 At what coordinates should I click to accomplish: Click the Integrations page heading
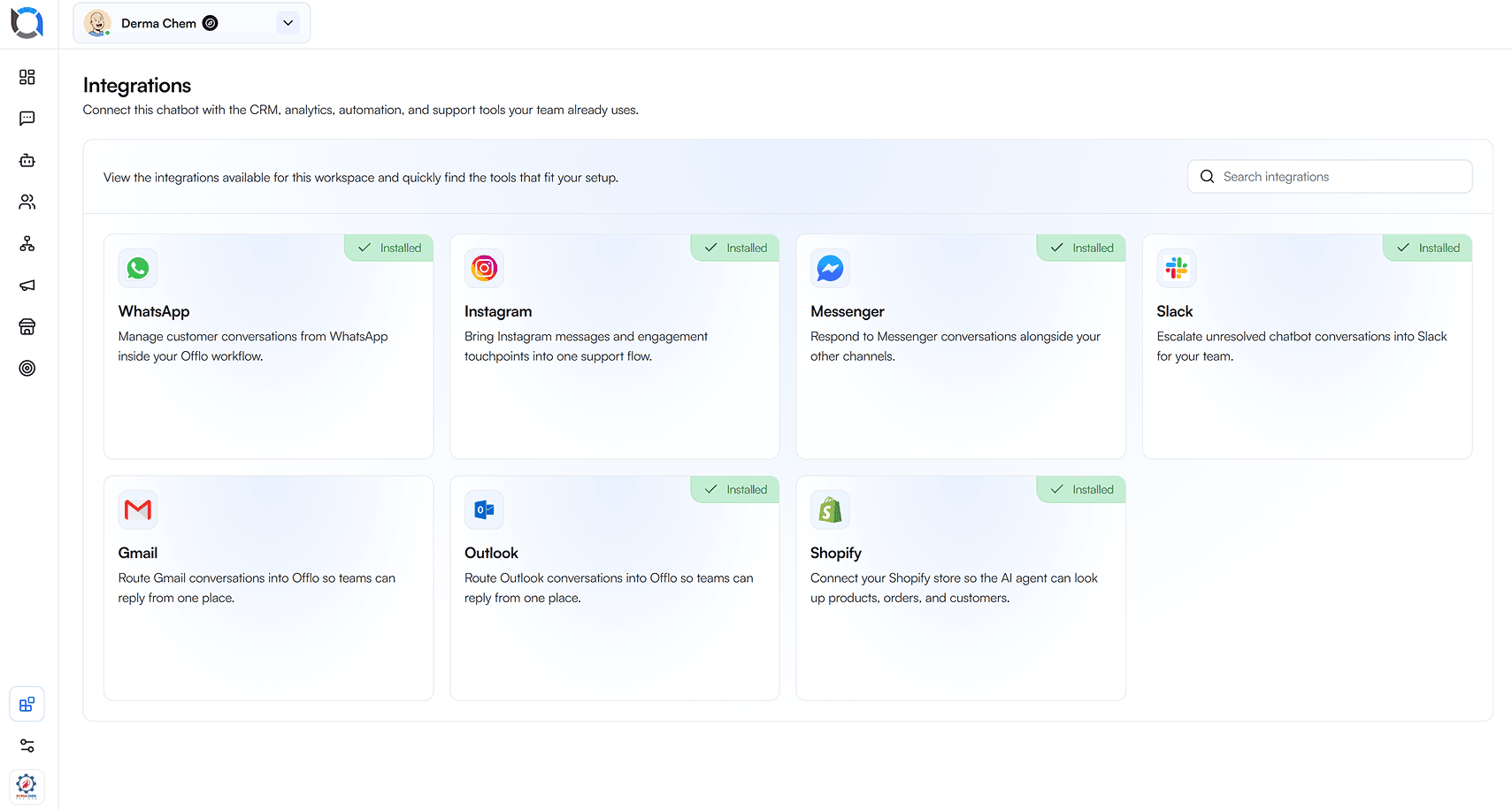coord(137,86)
